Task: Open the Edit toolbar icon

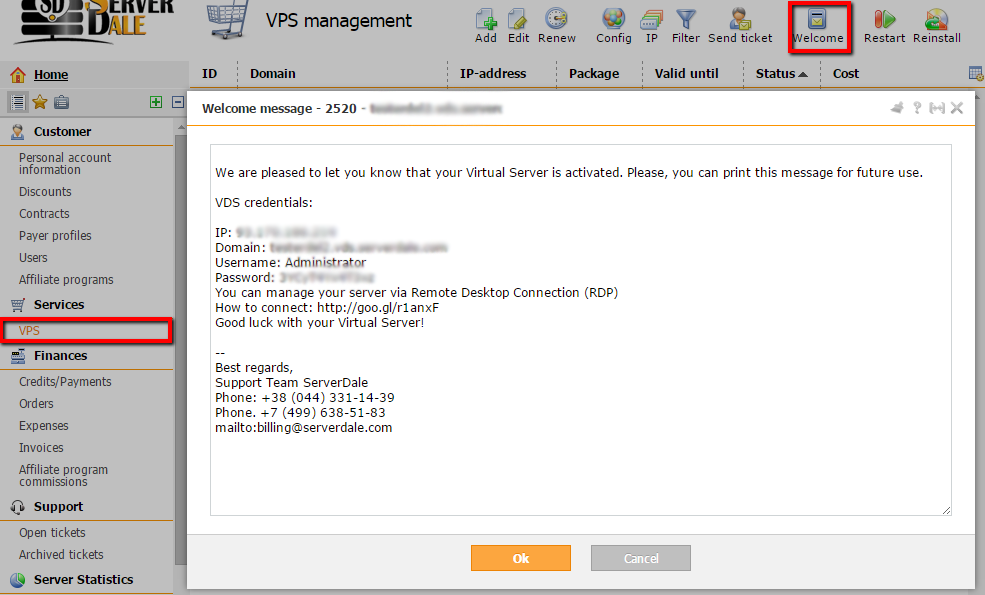Action: click(518, 19)
